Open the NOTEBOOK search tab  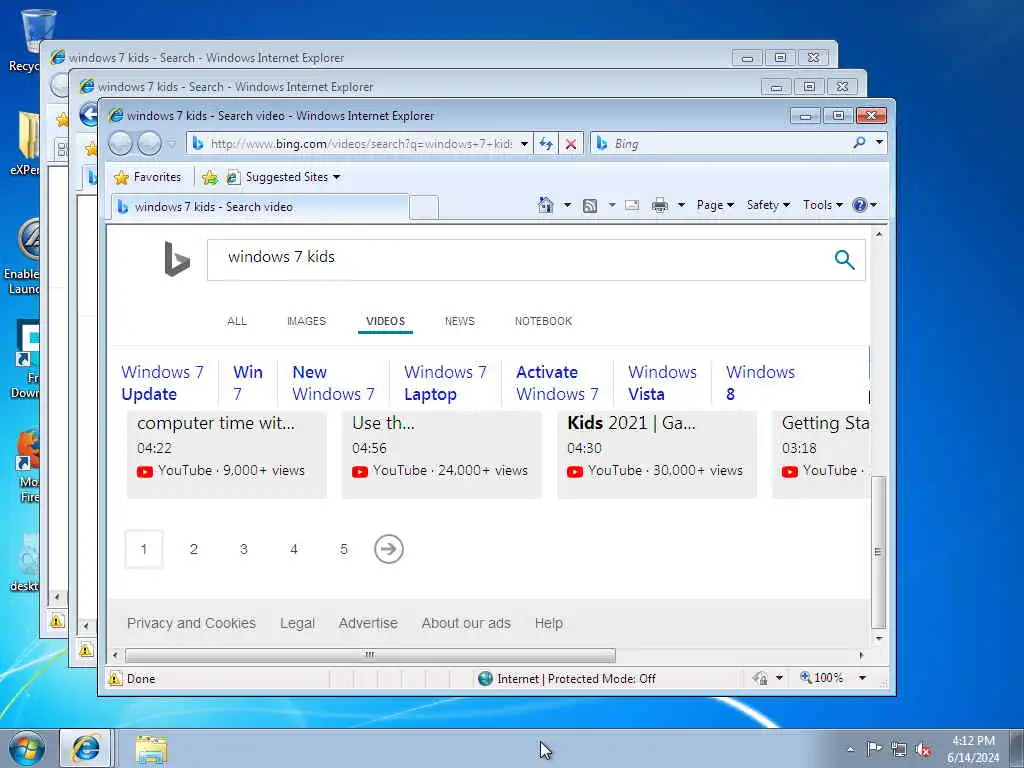(x=543, y=321)
